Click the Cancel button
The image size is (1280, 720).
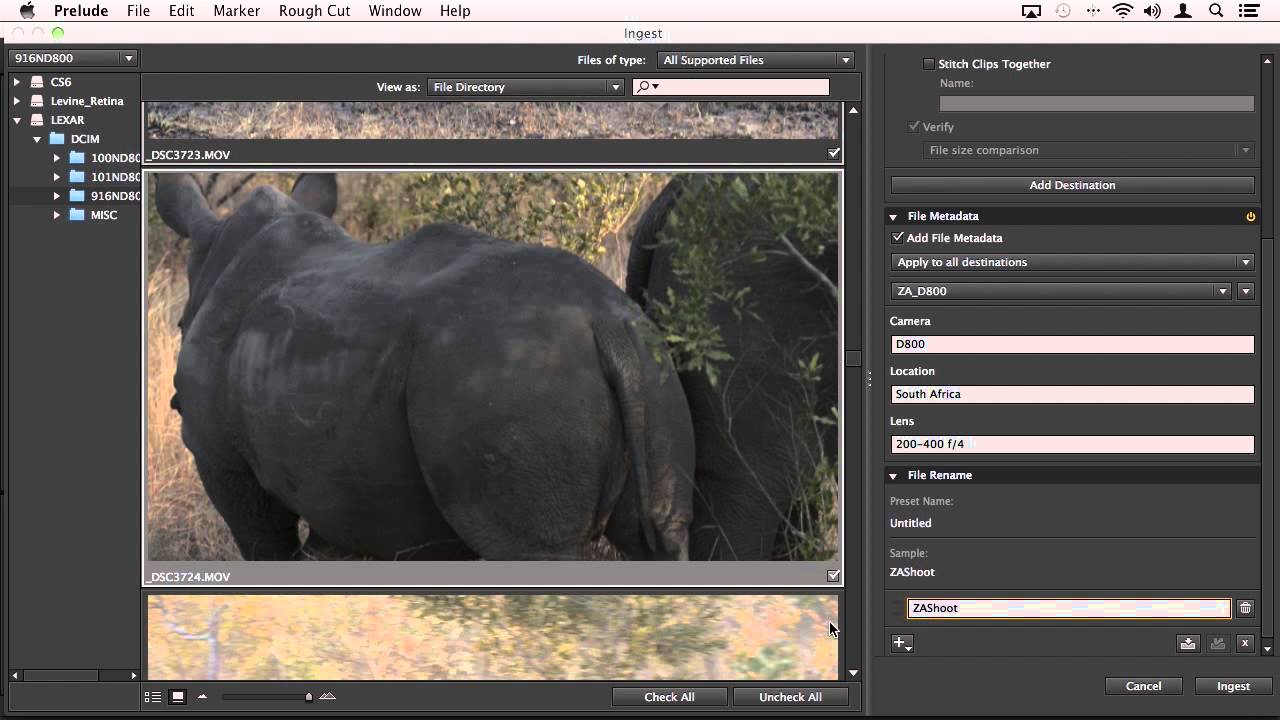[1143, 686]
